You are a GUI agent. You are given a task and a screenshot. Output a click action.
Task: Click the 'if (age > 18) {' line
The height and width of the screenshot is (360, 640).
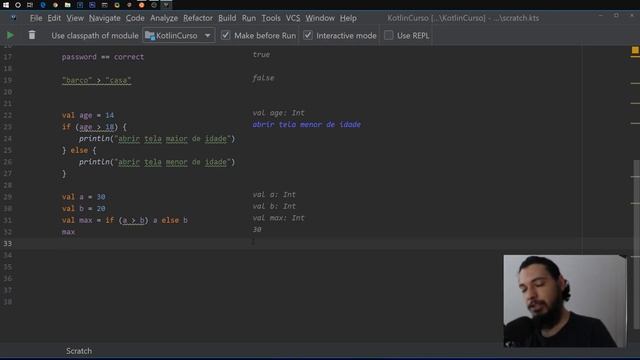pyautogui.click(x=94, y=127)
